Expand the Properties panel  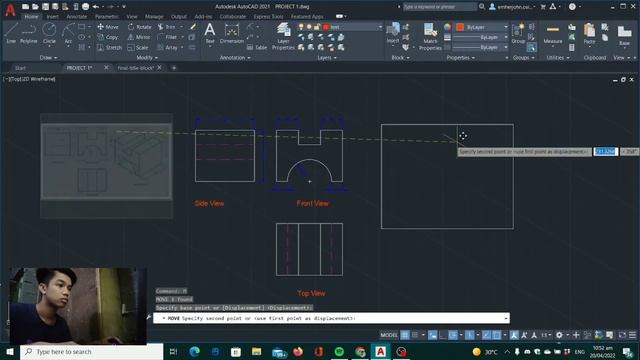(460, 58)
